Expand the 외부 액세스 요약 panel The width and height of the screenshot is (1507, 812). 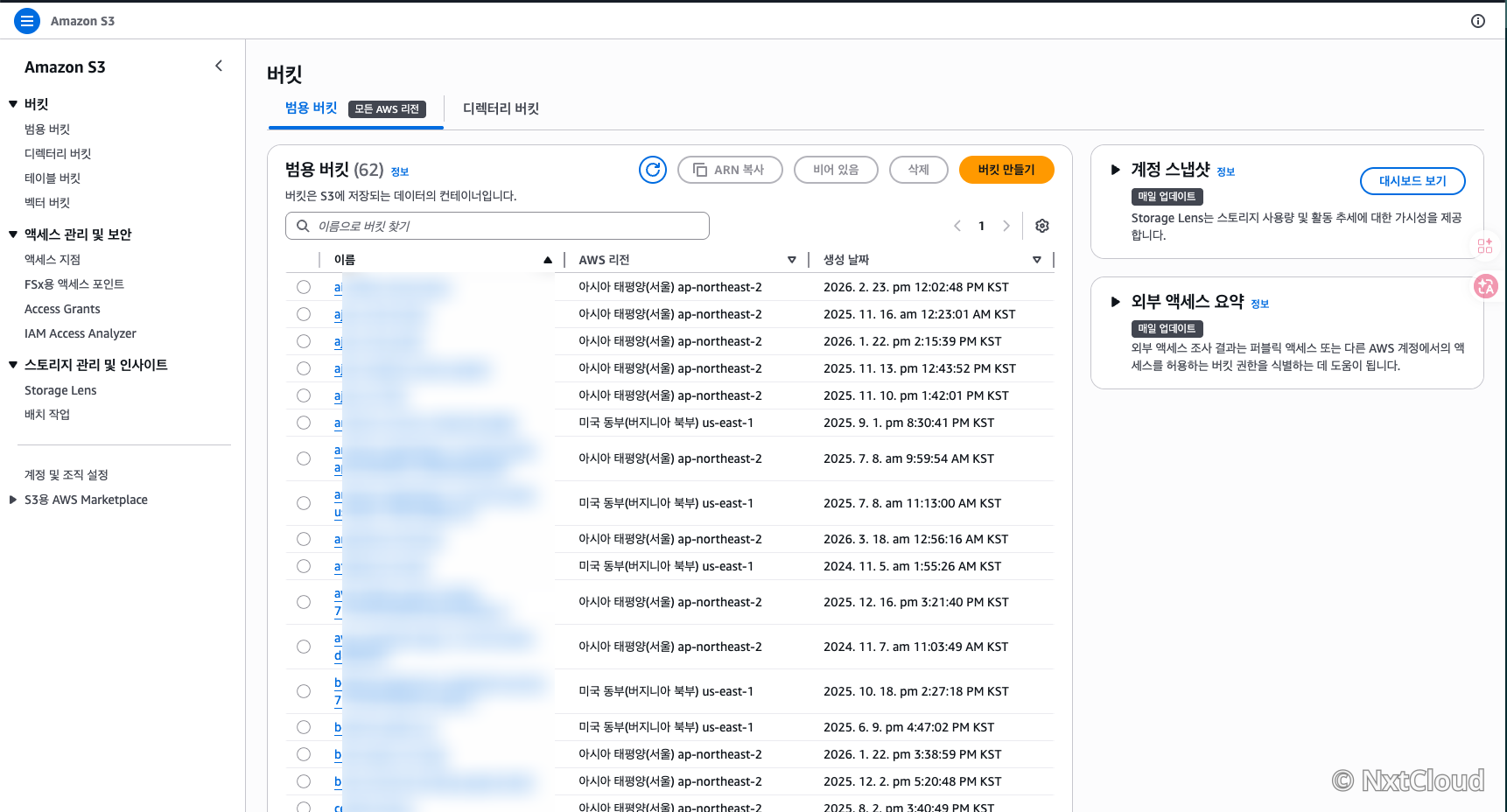click(x=1115, y=302)
